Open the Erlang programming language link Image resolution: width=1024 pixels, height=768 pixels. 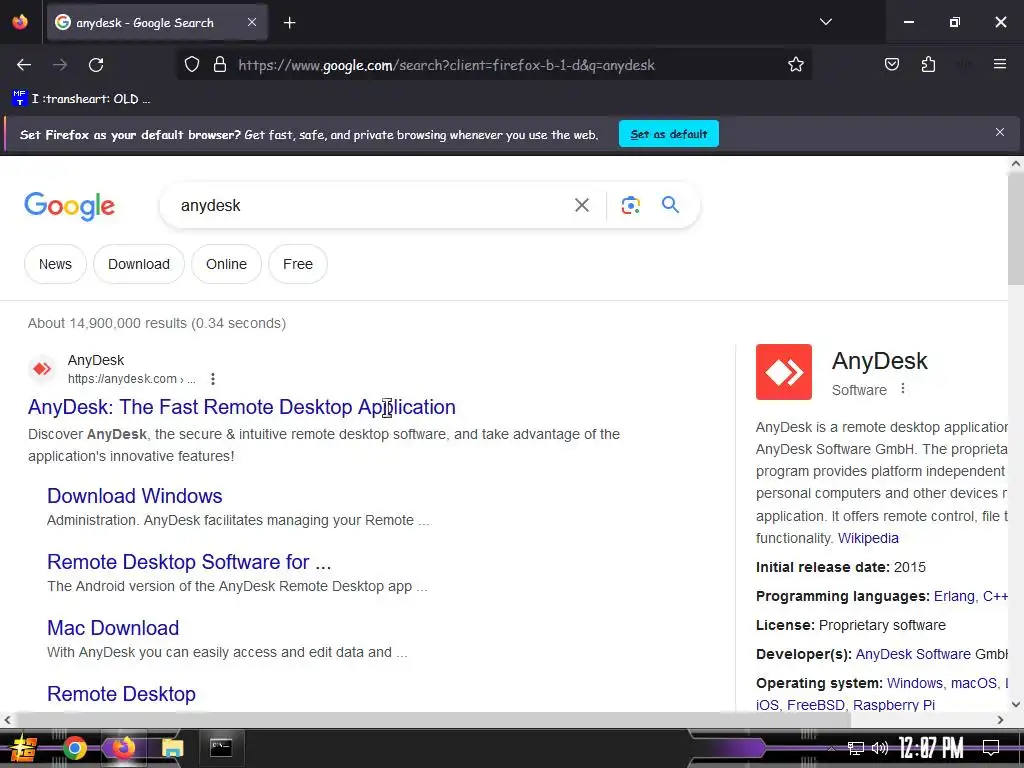(x=954, y=596)
